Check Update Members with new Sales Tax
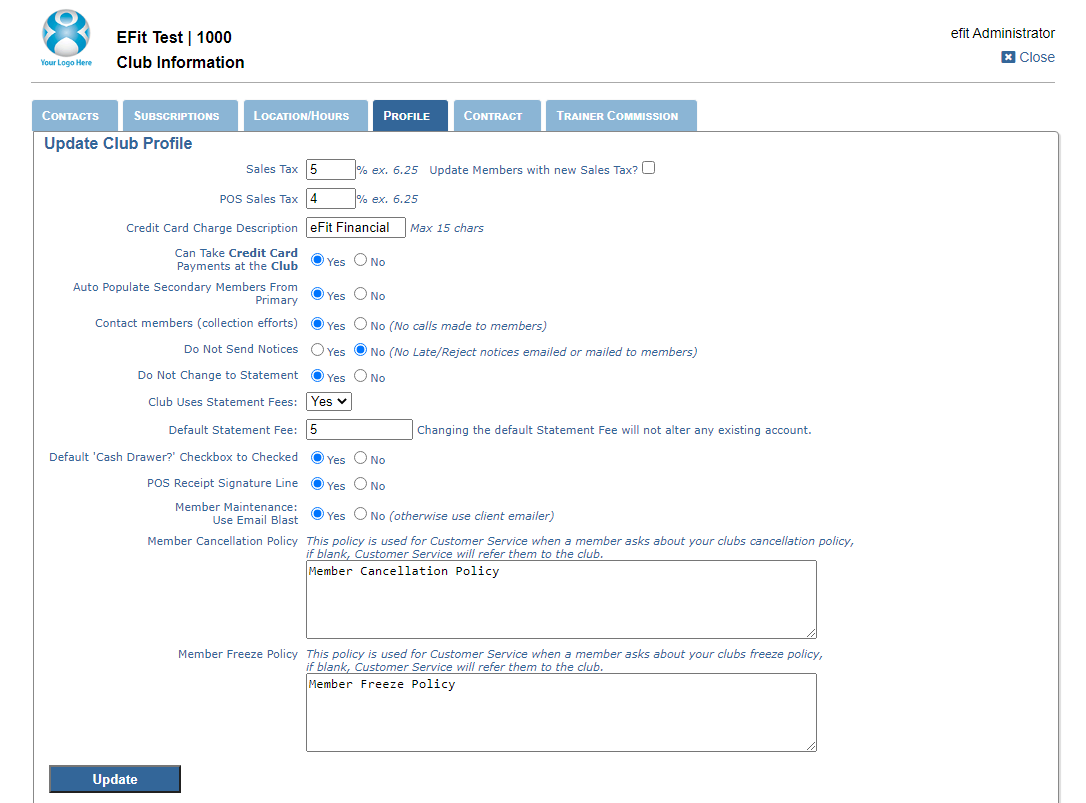The height and width of the screenshot is (803, 1086). [x=648, y=168]
